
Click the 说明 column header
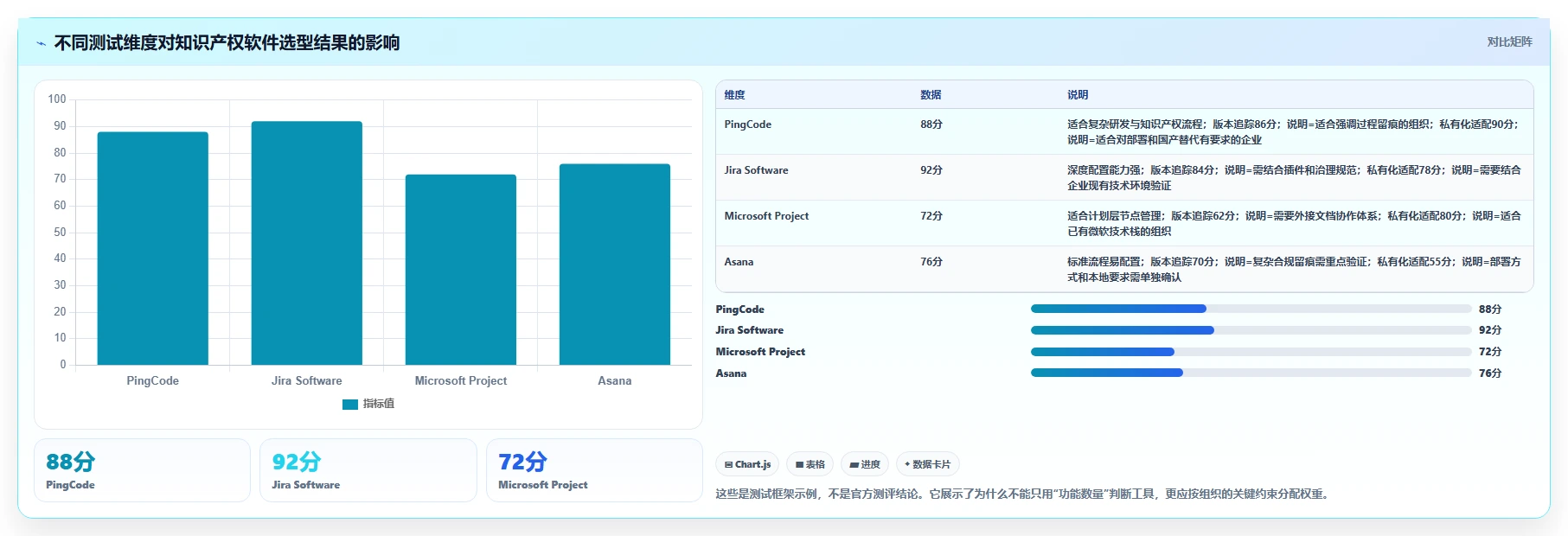coord(1078,95)
